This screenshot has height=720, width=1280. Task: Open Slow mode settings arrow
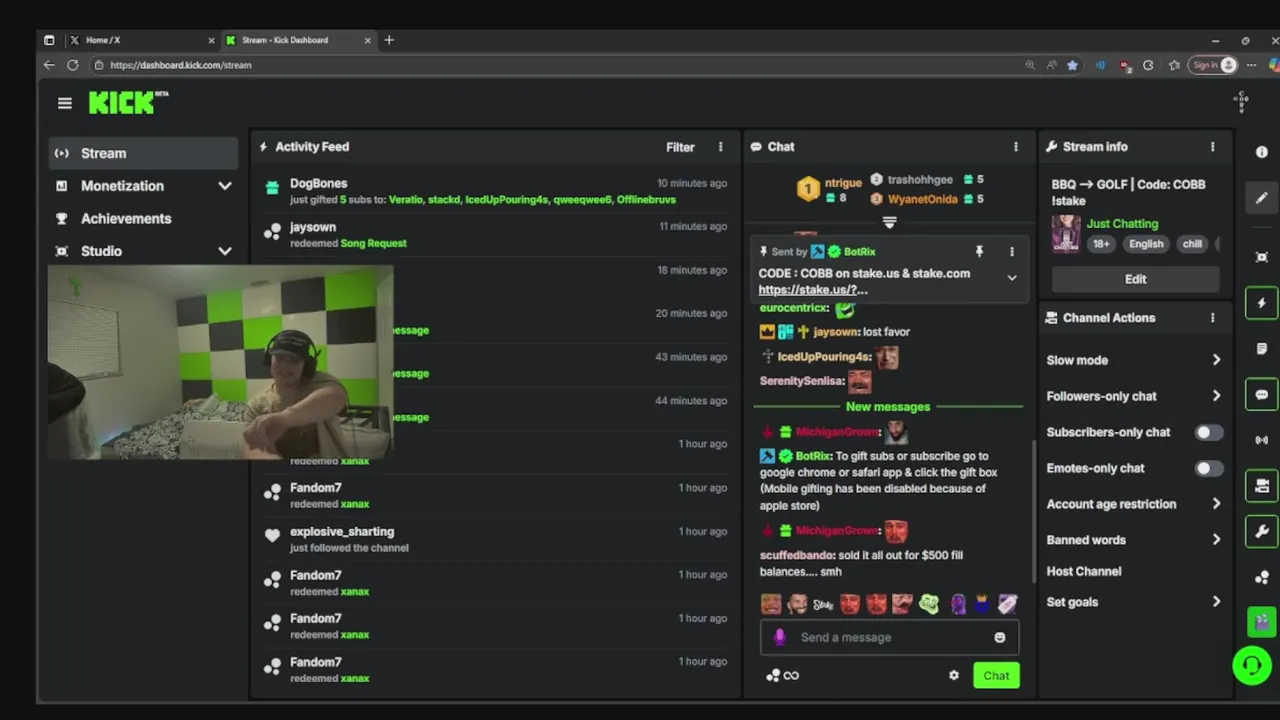coord(1216,360)
